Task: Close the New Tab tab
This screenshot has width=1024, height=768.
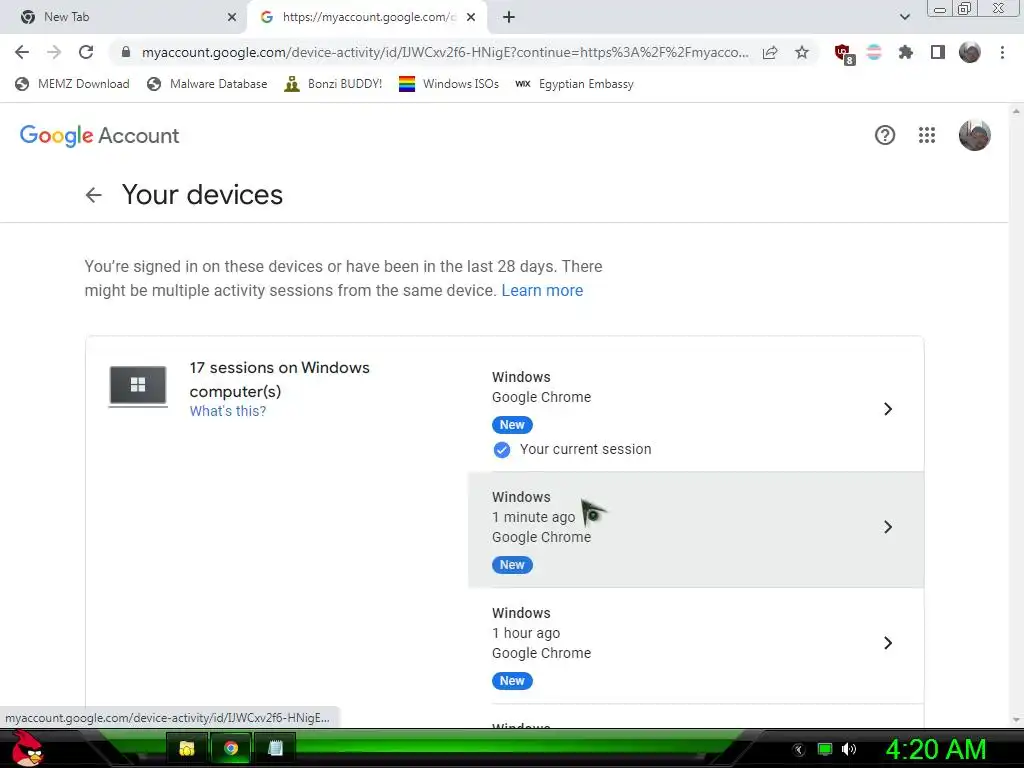Action: (x=232, y=17)
